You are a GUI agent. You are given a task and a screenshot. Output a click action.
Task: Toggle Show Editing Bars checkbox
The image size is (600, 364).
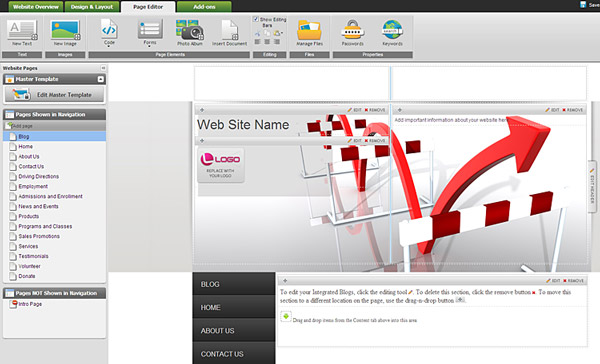point(256,19)
